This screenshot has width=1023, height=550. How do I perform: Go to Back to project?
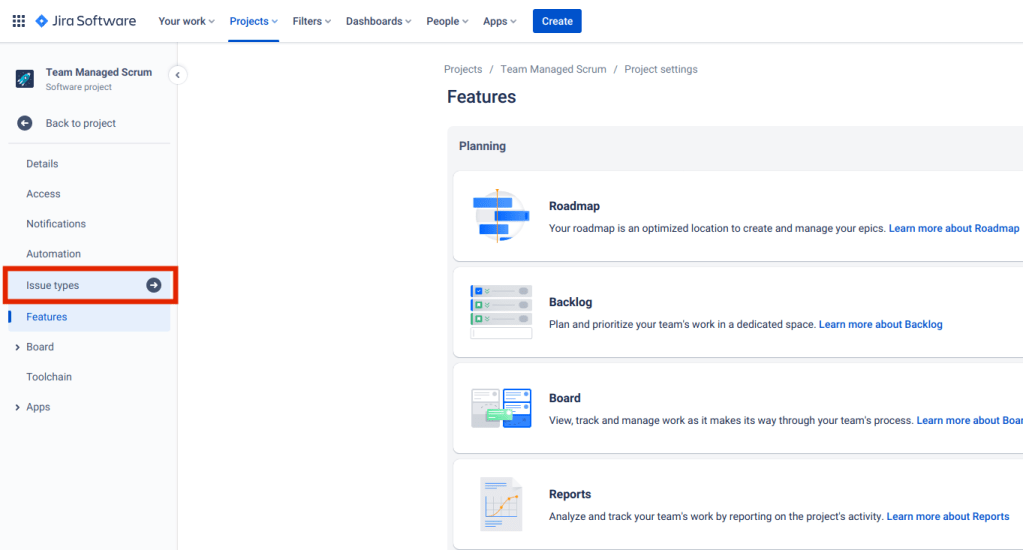[80, 123]
